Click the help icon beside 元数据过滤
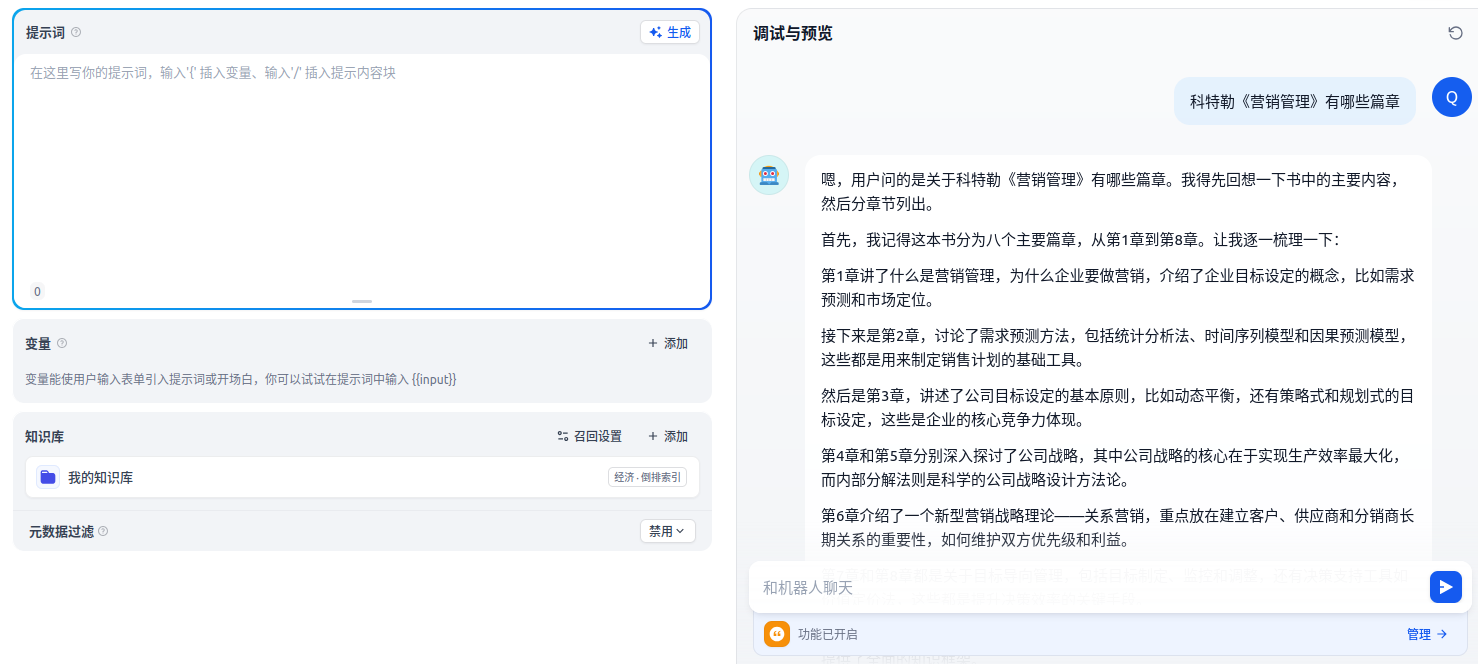1478x664 pixels. click(x=103, y=531)
